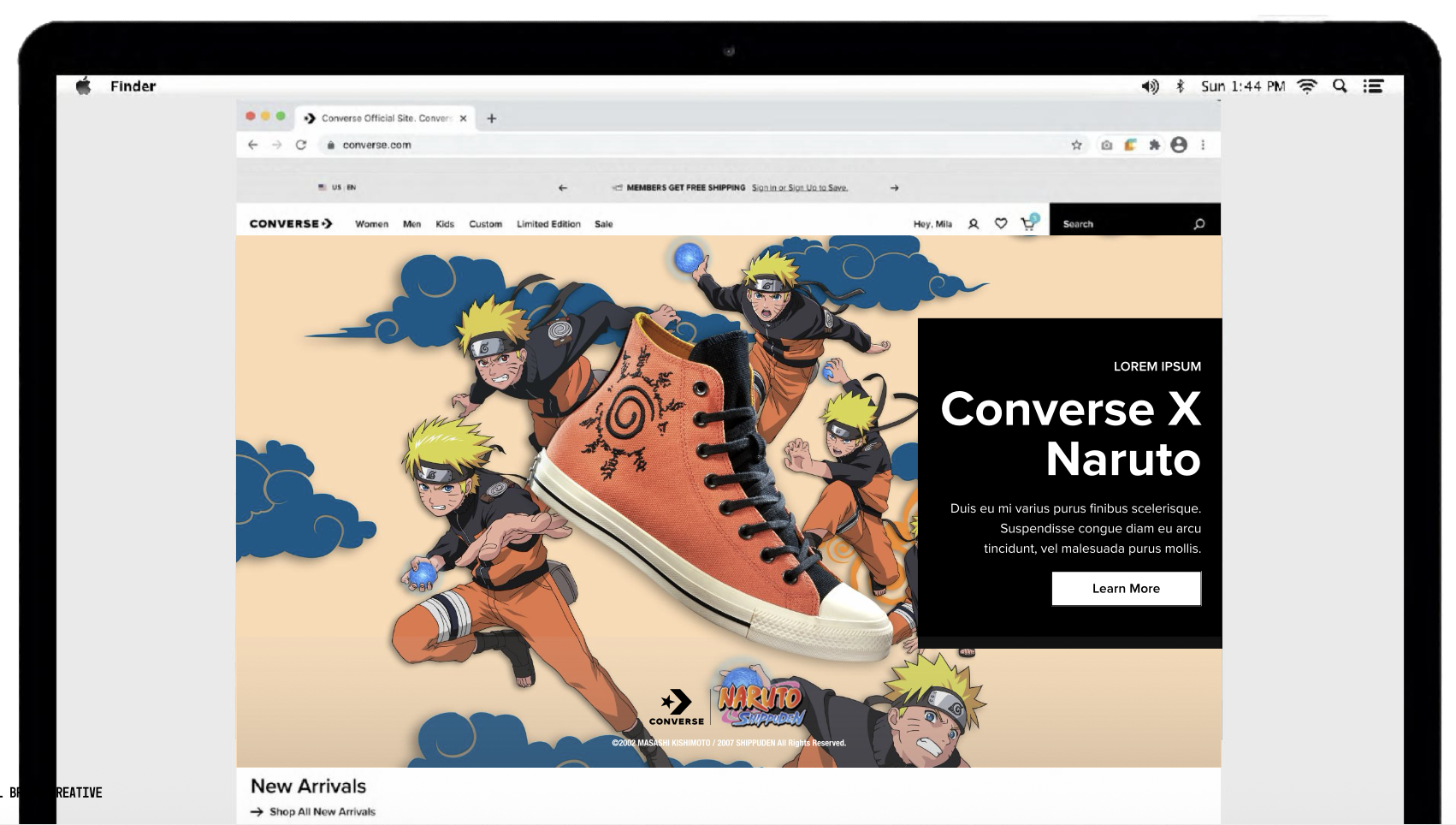Open the Extensions puzzle icon
This screenshot has width=1456, height=825.
(x=1154, y=145)
